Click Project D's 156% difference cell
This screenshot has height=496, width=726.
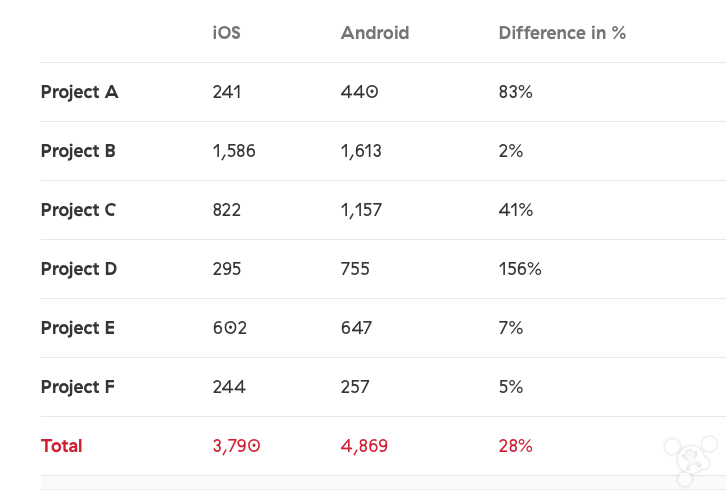point(520,269)
